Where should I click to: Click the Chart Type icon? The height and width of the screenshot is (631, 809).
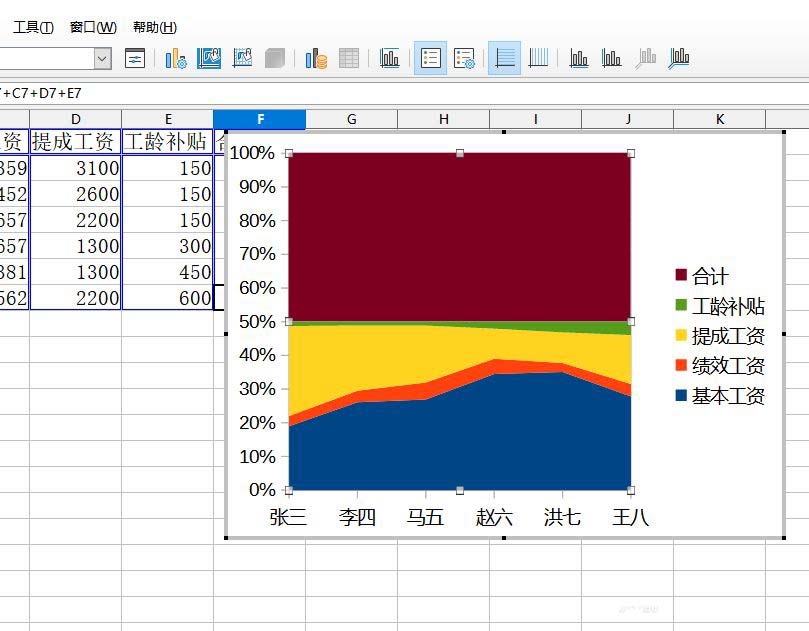pos(176,58)
